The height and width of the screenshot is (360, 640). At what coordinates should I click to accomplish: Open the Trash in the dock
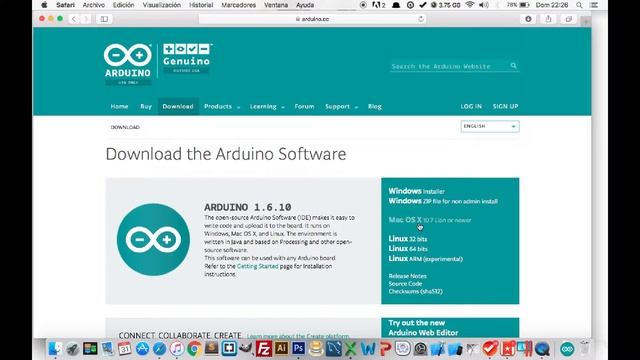pos(585,349)
